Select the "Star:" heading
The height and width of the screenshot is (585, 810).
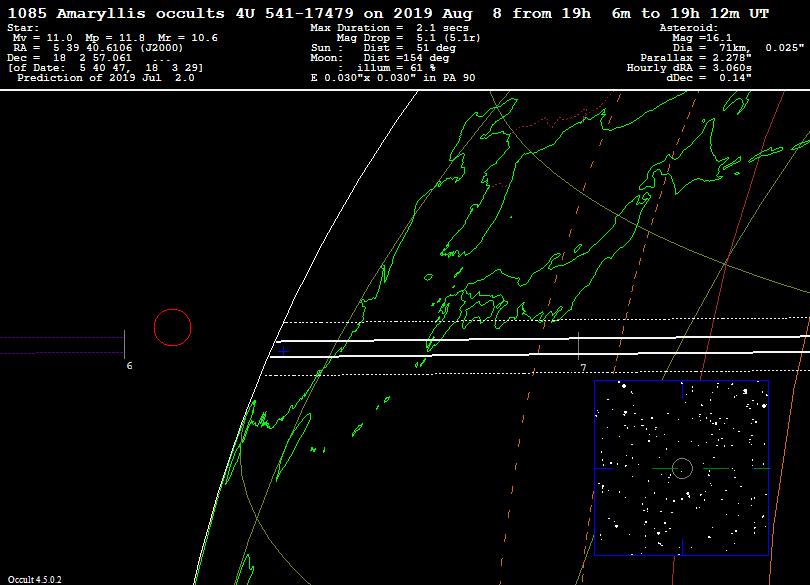click(23, 28)
